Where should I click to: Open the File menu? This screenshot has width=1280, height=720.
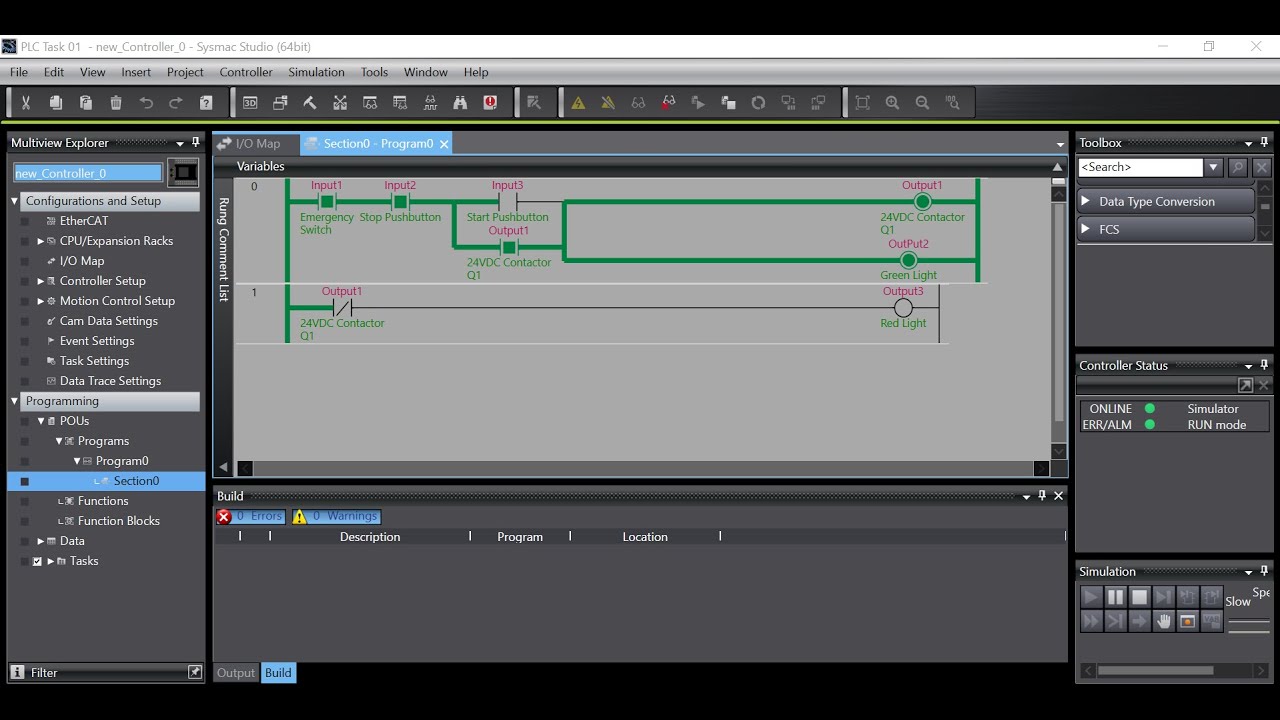coord(19,72)
